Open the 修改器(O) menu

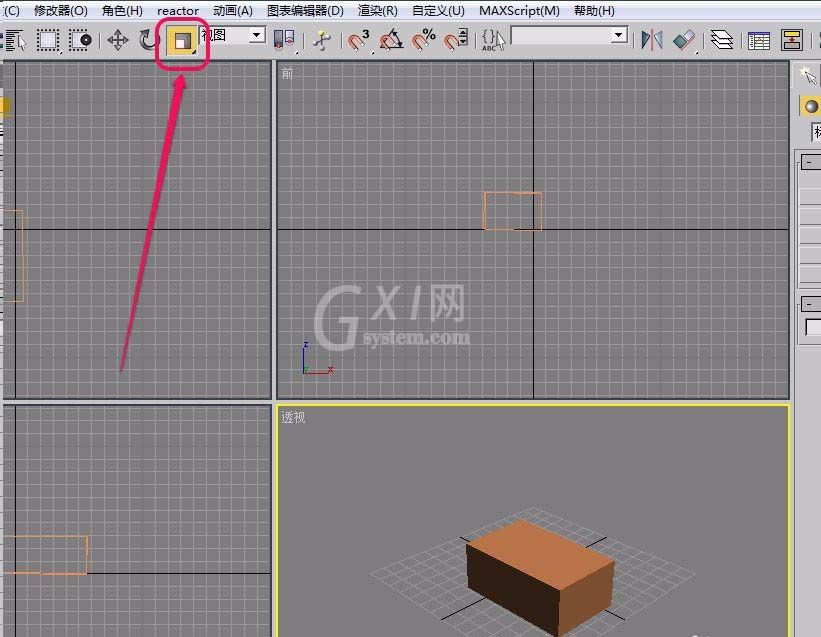click(x=61, y=10)
